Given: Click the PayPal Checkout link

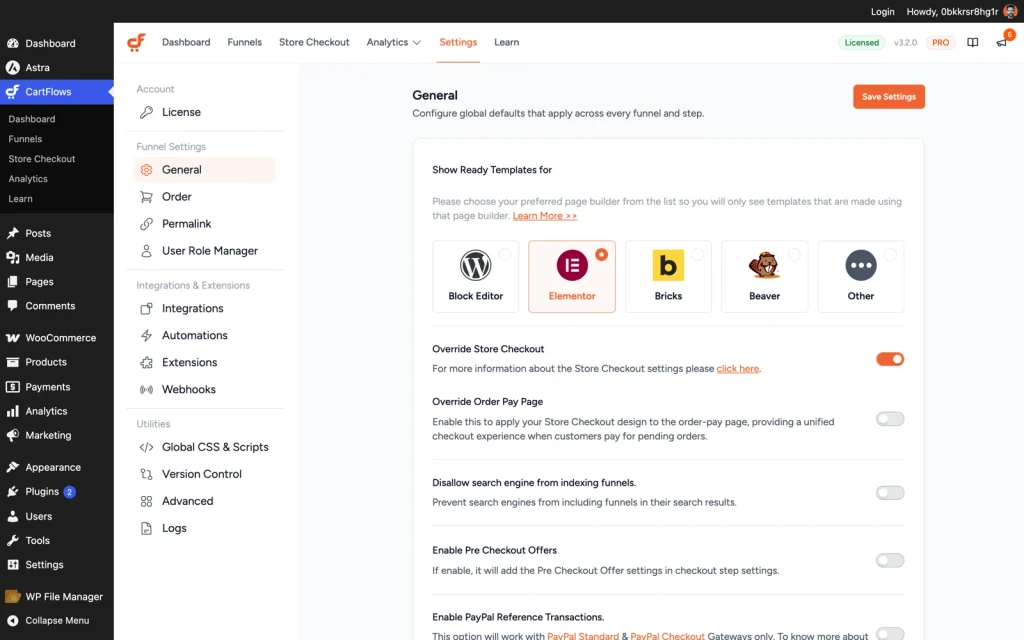Looking at the screenshot, I should (667, 635).
